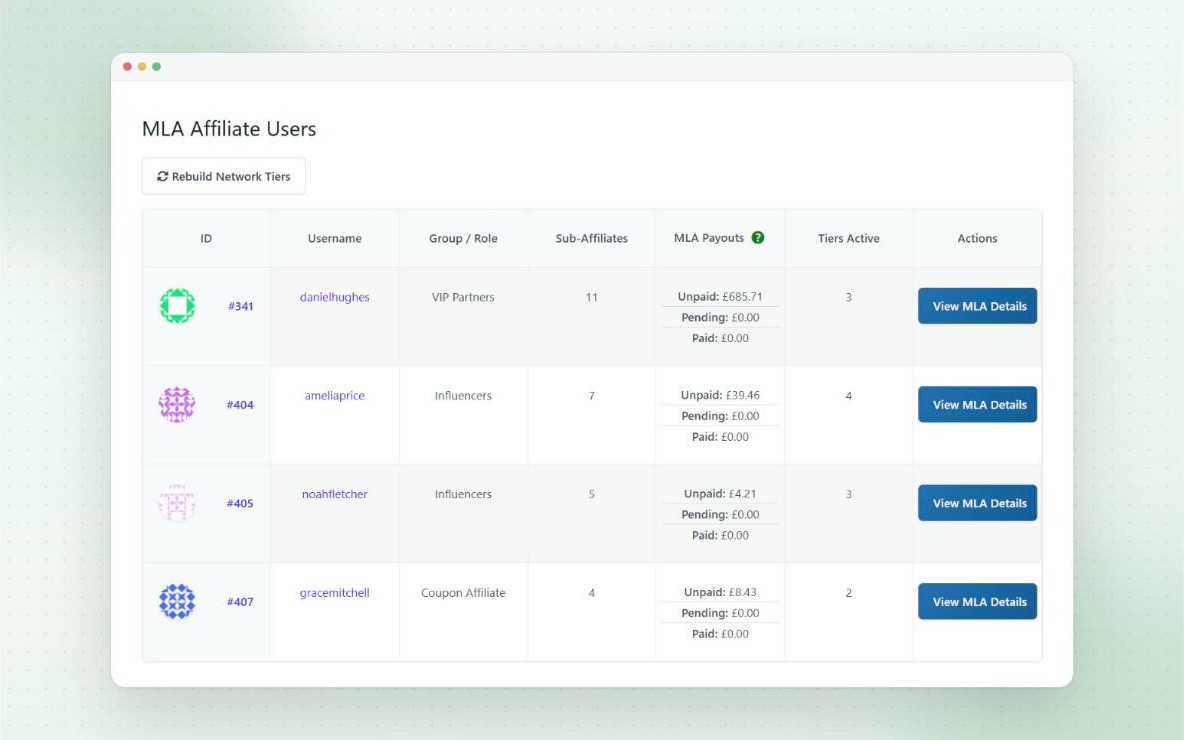1184x740 pixels.
Task: Click ameliaprice's purple avatar icon
Action: [x=177, y=405]
